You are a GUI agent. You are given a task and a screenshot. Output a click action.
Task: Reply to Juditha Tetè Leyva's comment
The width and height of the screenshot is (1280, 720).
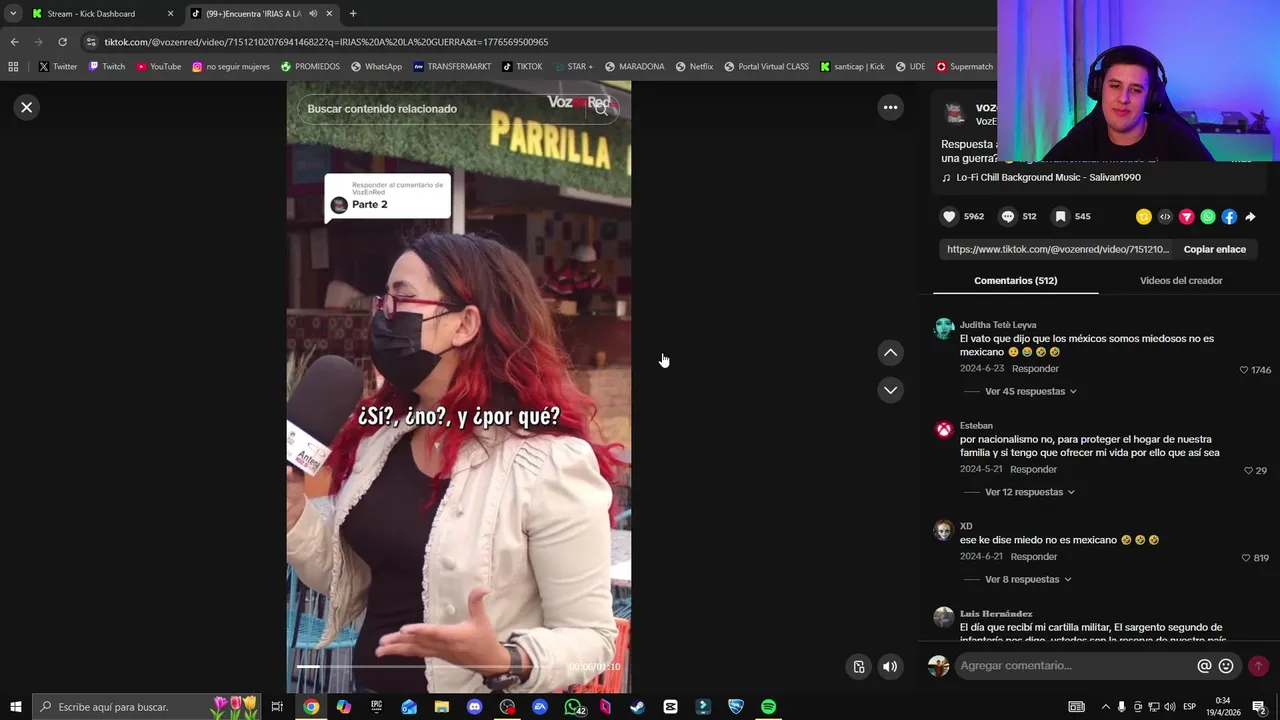[1035, 369]
